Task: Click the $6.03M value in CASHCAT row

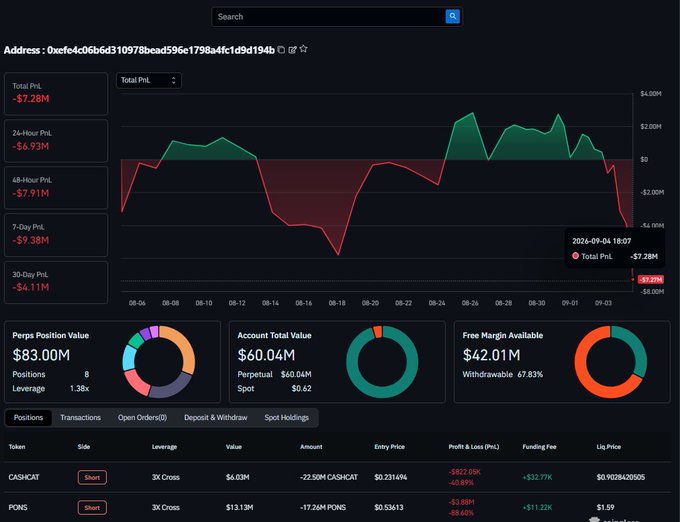Action: point(238,477)
